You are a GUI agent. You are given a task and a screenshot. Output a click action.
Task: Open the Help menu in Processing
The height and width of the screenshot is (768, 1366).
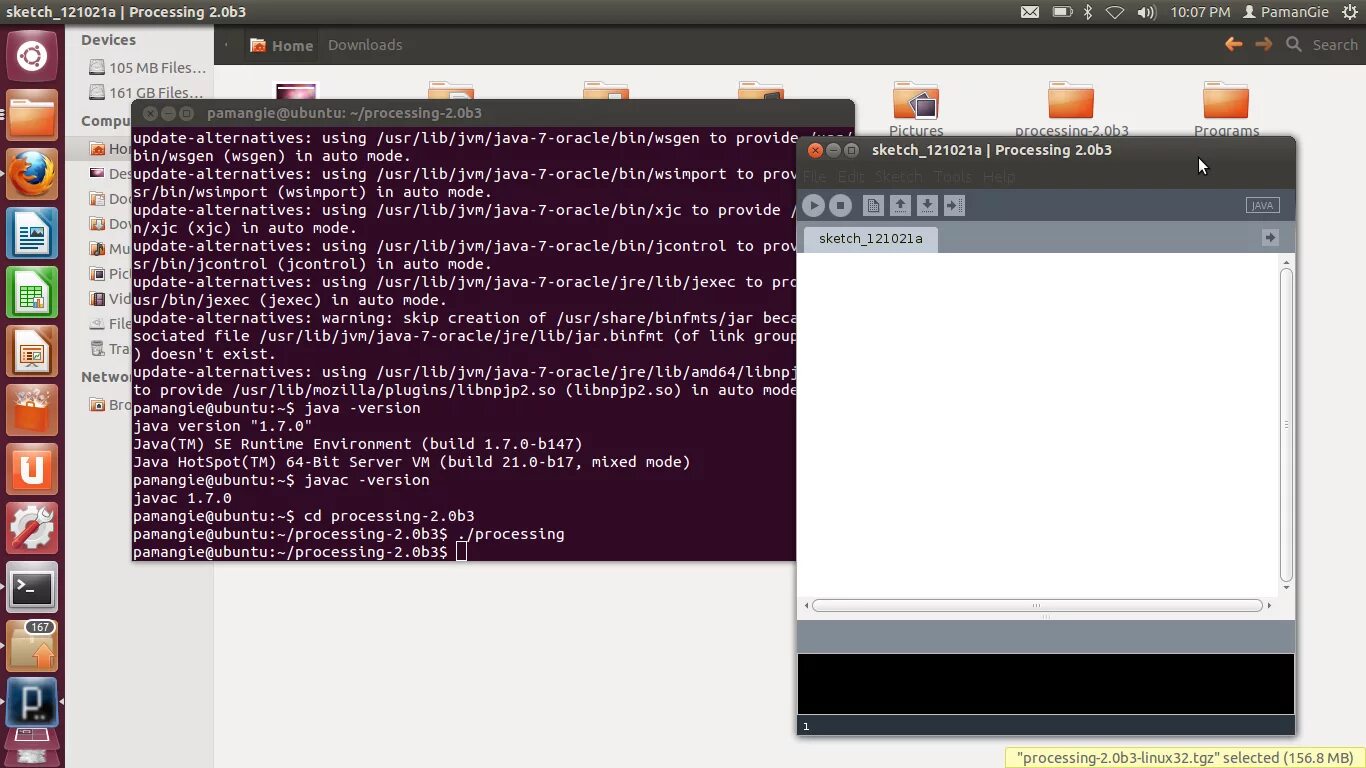[999, 176]
